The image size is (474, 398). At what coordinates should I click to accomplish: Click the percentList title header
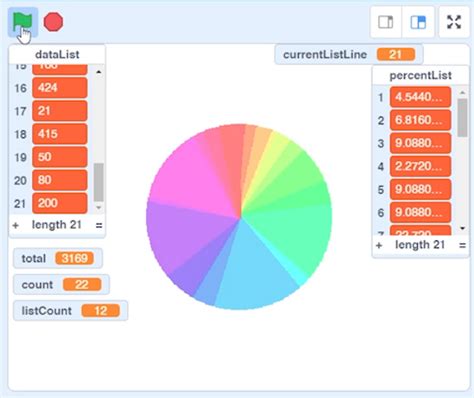tap(421, 75)
